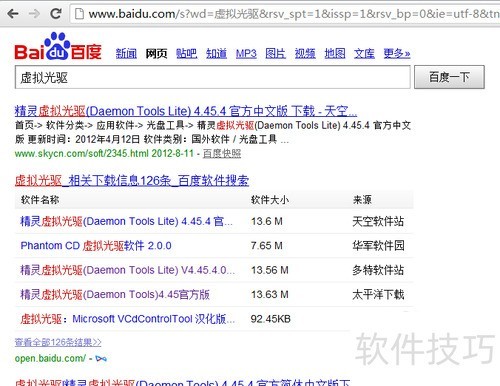Viewport: 500px width, 386px height.
Task: Click the 天空软件站 source cell
Action: coord(378,221)
